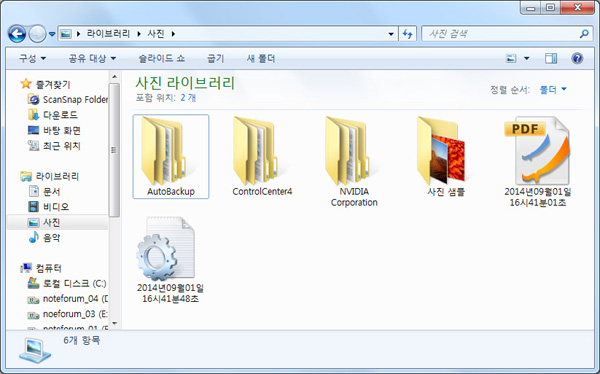Open the address bar history dropdown
Screen dimensions: 600x374
click(x=391, y=34)
